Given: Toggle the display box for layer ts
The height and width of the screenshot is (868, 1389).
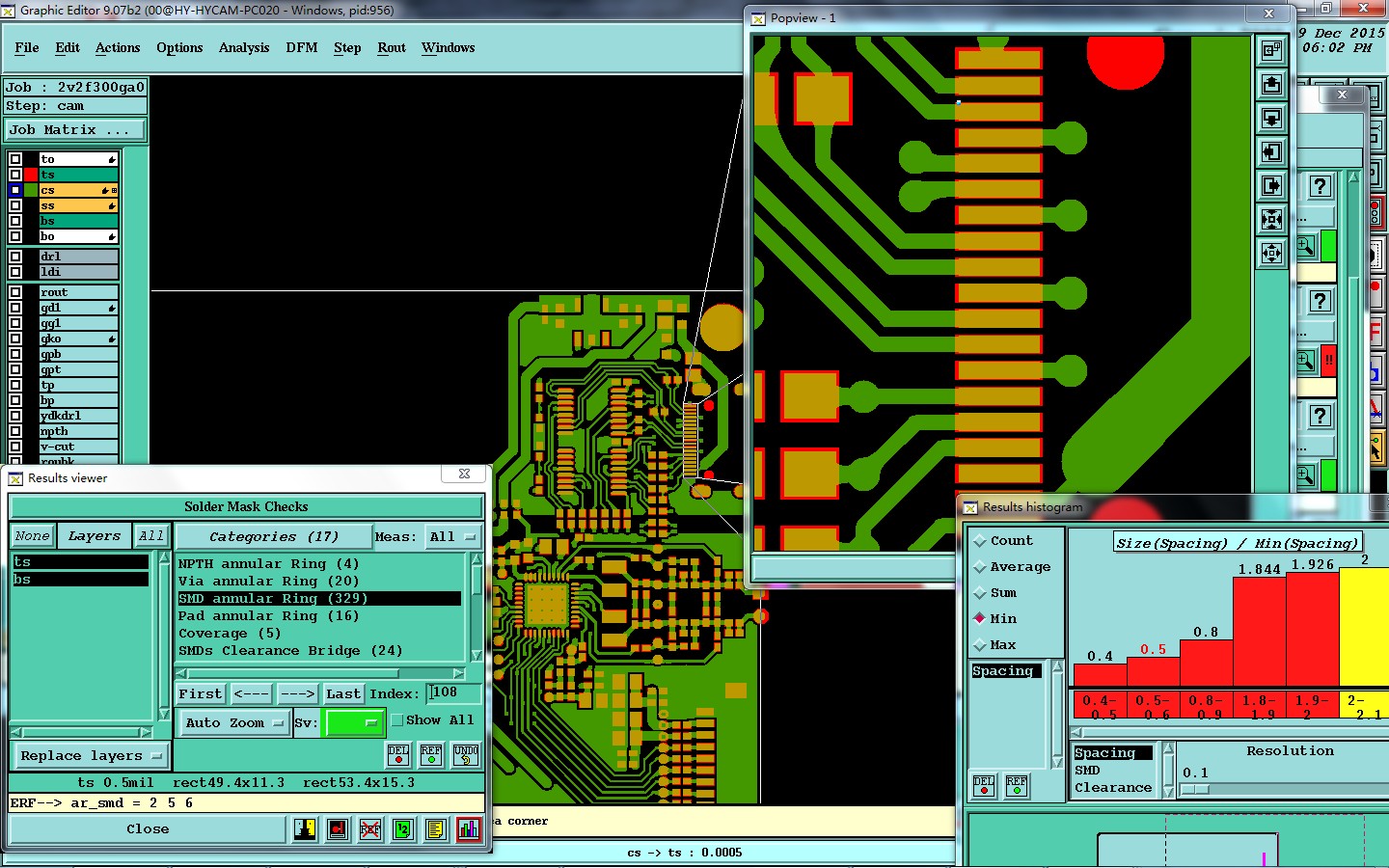Looking at the screenshot, I should (x=15, y=175).
